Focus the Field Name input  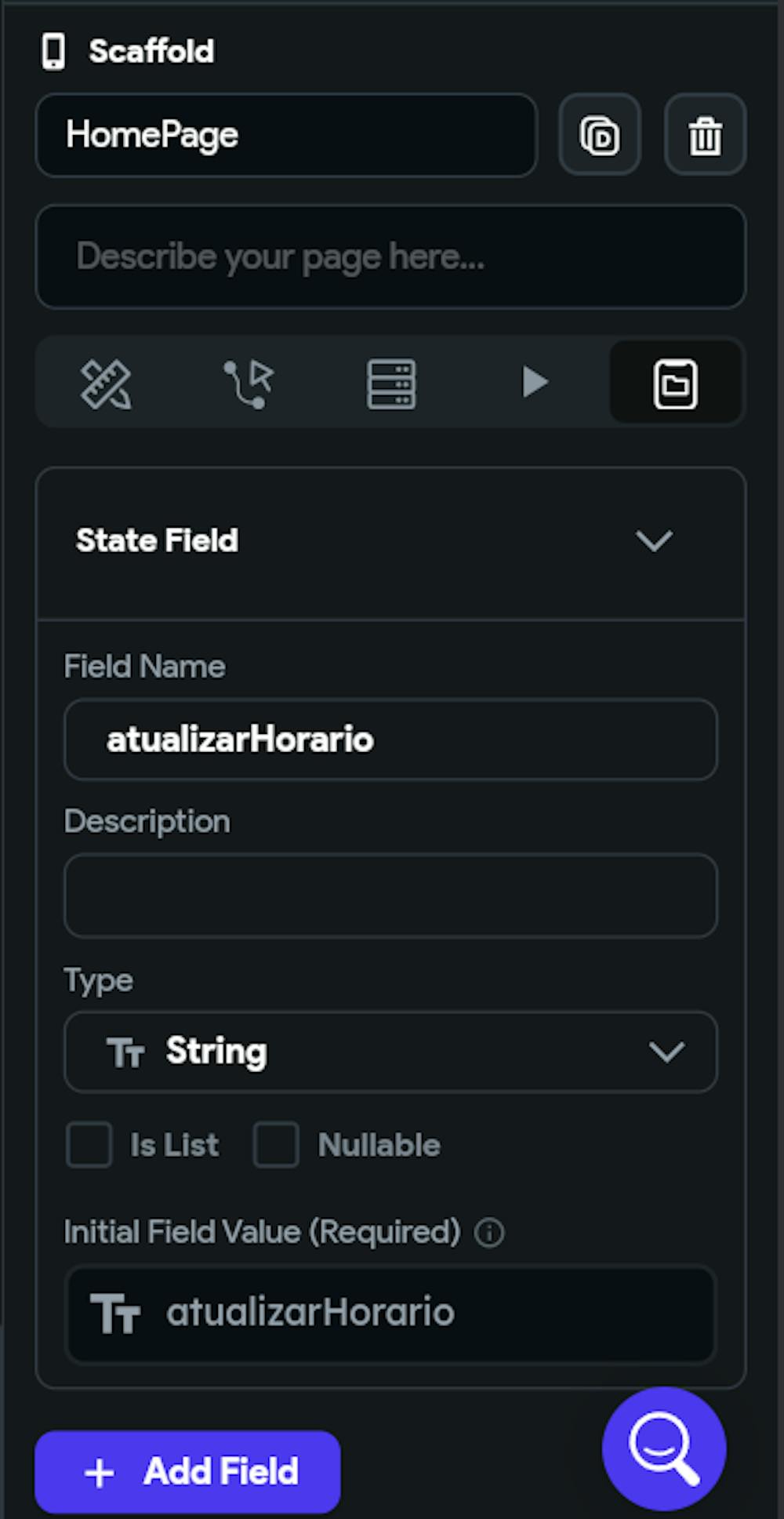(x=390, y=740)
